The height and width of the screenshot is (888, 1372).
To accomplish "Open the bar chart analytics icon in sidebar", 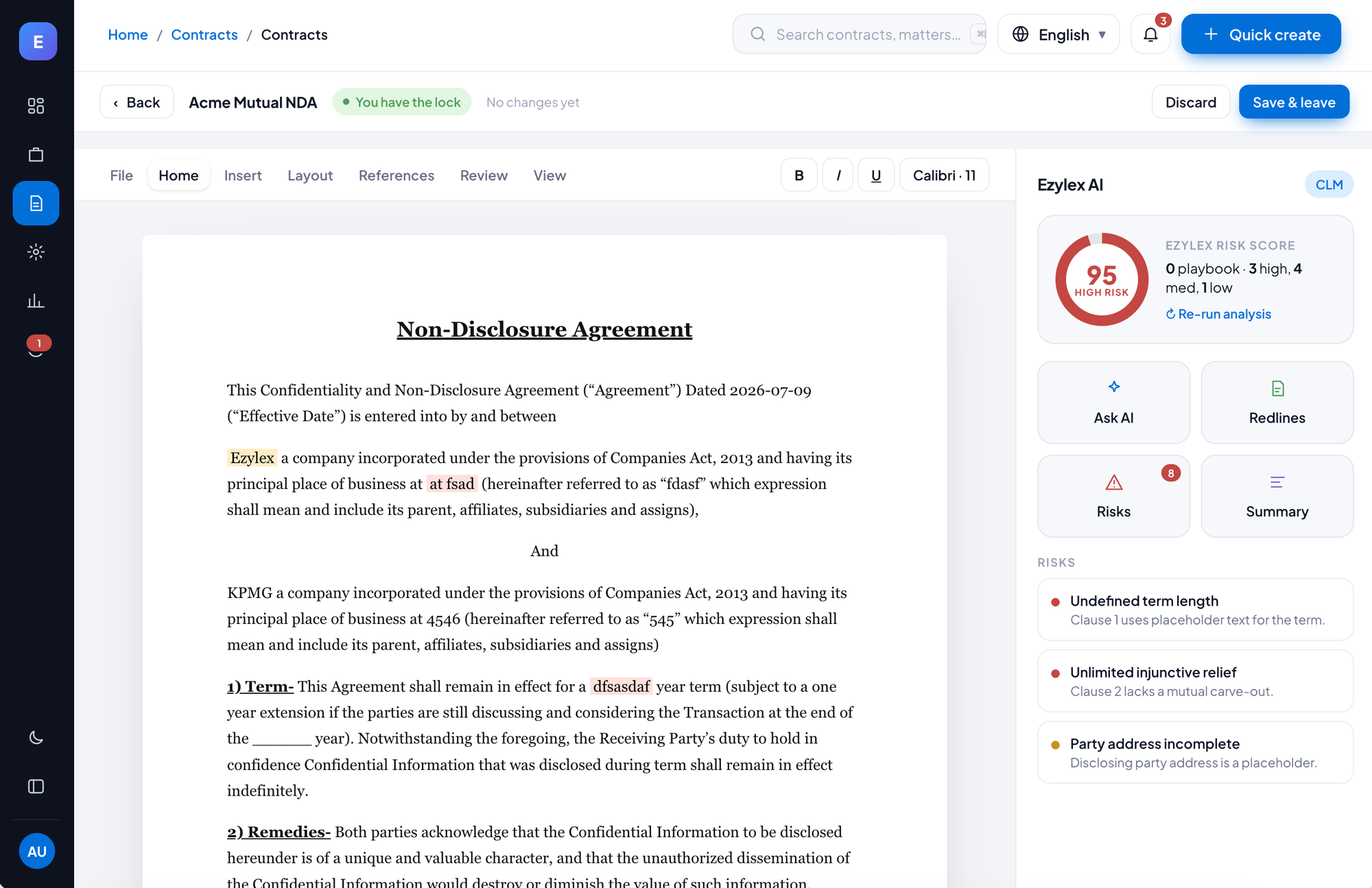I will (x=36, y=300).
